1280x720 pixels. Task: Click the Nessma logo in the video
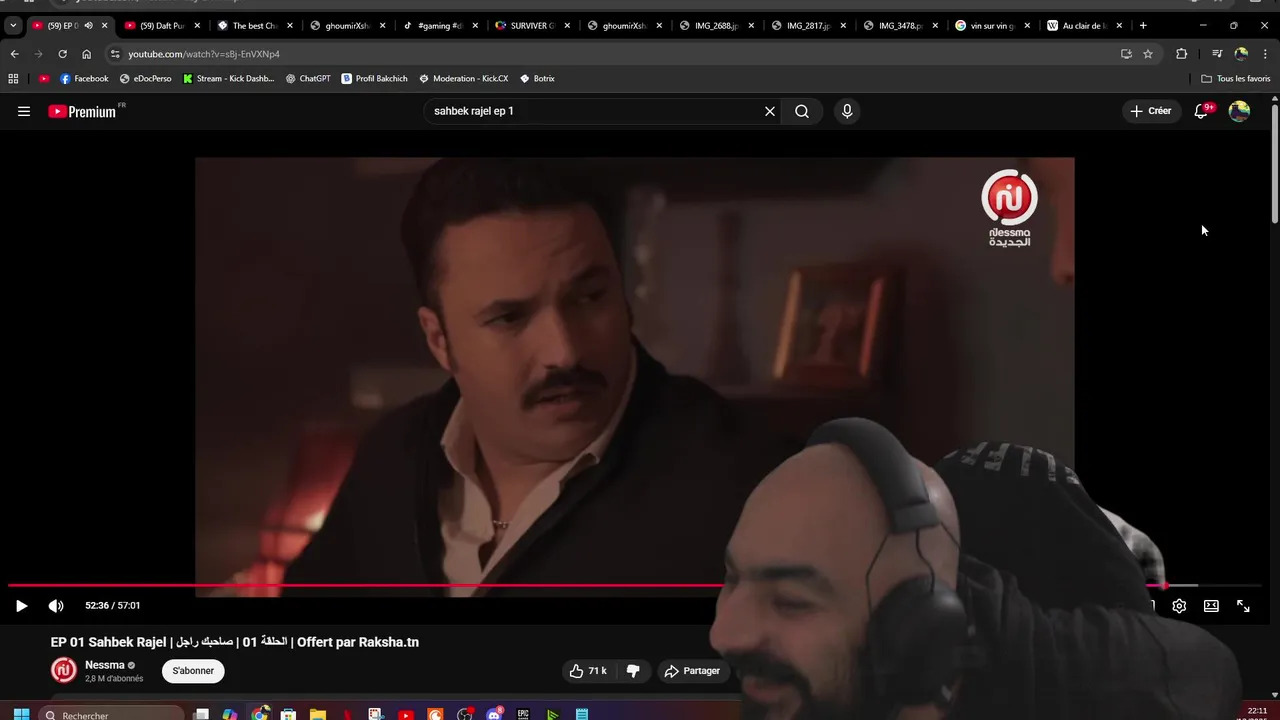1009,208
